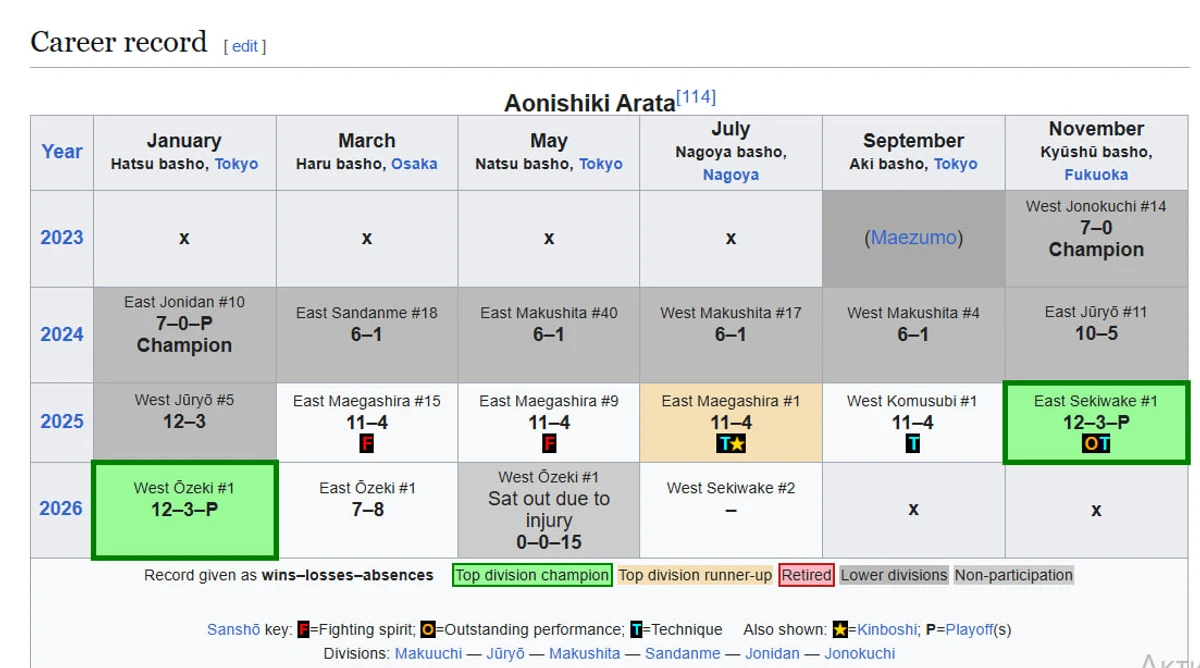Image resolution: width=1200 pixels, height=668 pixels.
Task: Click the Top division champion green swatch
Action: [x=532, y=575]
